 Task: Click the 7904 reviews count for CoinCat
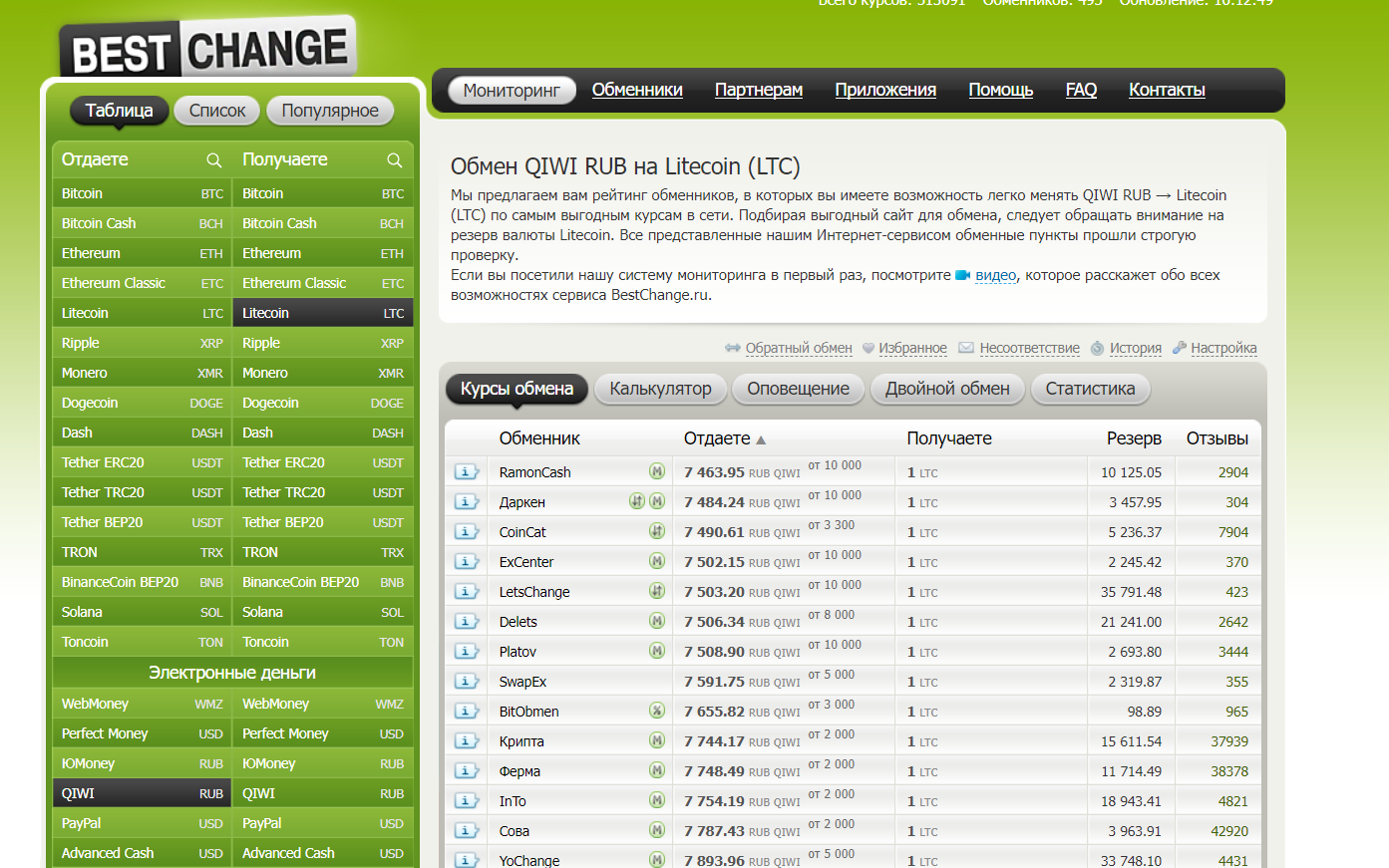(1233, 532)
